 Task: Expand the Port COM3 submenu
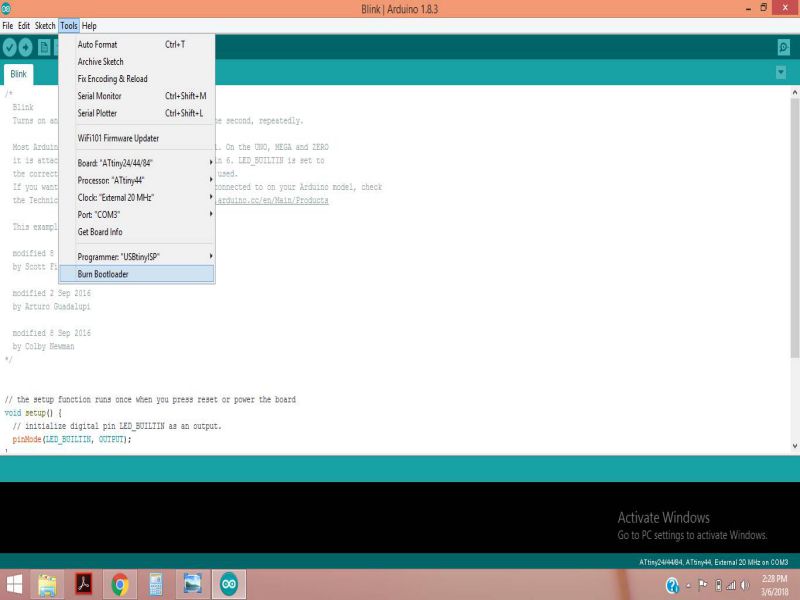(137, 215)
